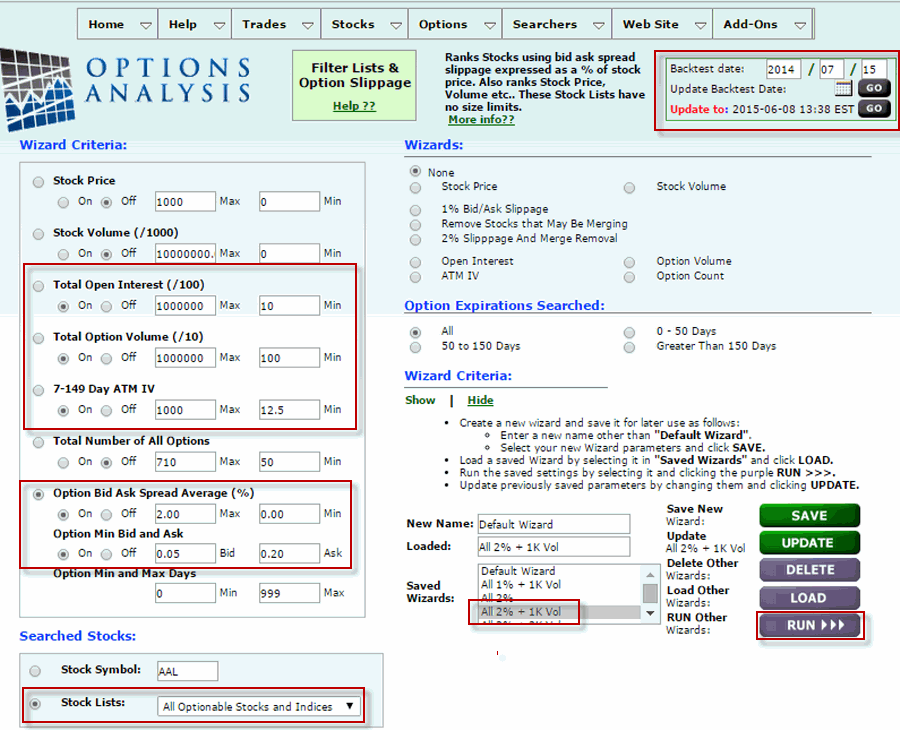
Task: Click Hide wizard criteria link
Action: (x=480, y=400)
